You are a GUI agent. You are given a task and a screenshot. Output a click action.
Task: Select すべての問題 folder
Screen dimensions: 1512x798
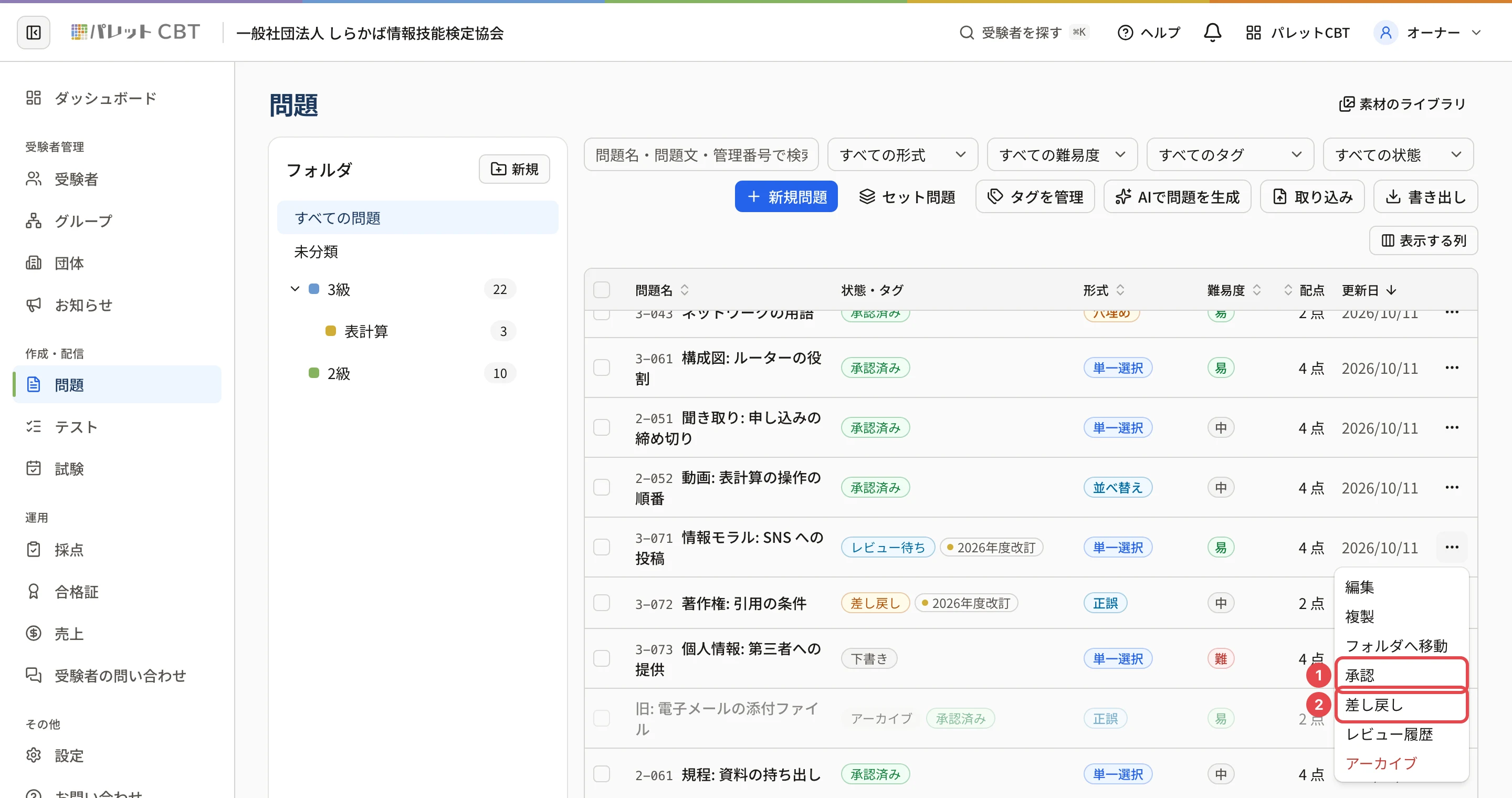click(x=417, y=218)
